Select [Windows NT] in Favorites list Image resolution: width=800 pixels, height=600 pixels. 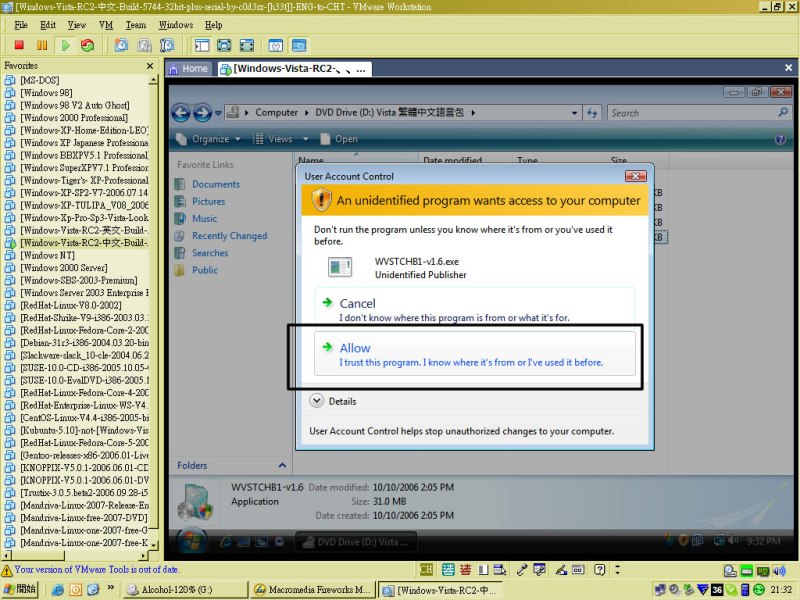point(47,255)
